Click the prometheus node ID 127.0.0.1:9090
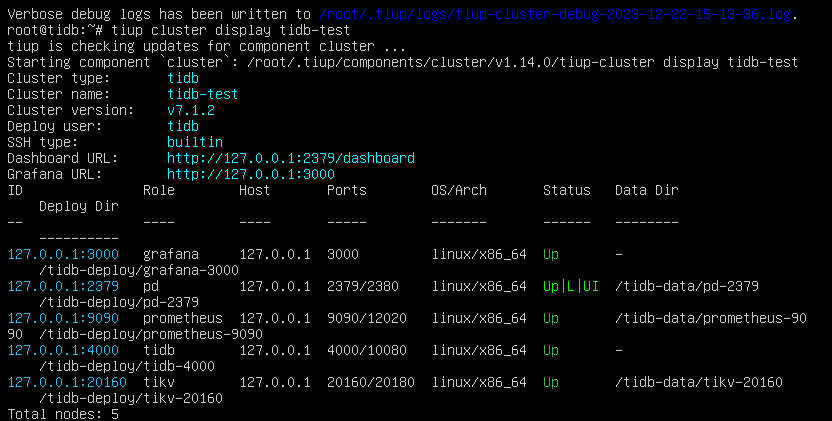 [x=63, y=318]
